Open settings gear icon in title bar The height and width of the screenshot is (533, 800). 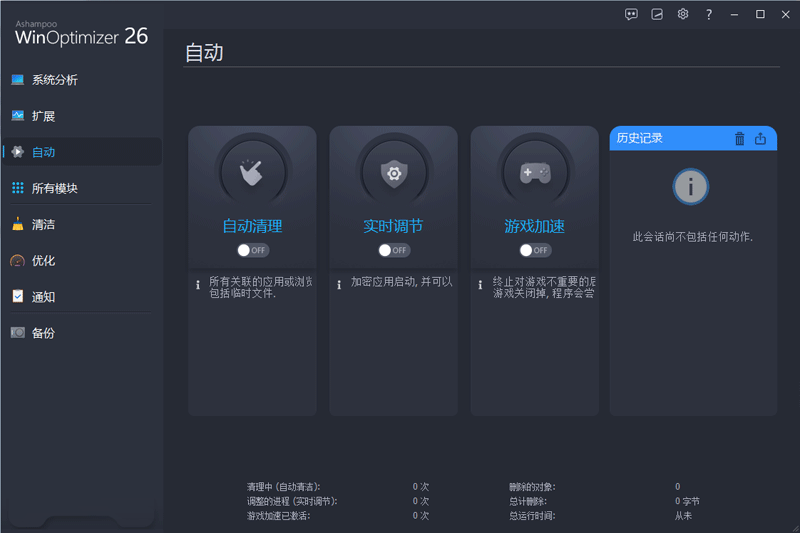(x=683, y=14)
